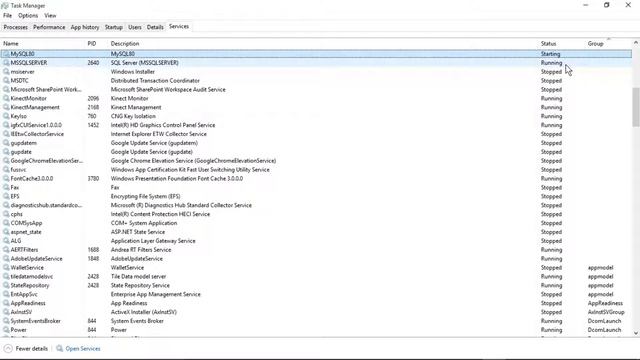The width and height of the screenshot is (640, 360).
Task: Click the icon for KinectManagement service
Action: coord(6,107)
